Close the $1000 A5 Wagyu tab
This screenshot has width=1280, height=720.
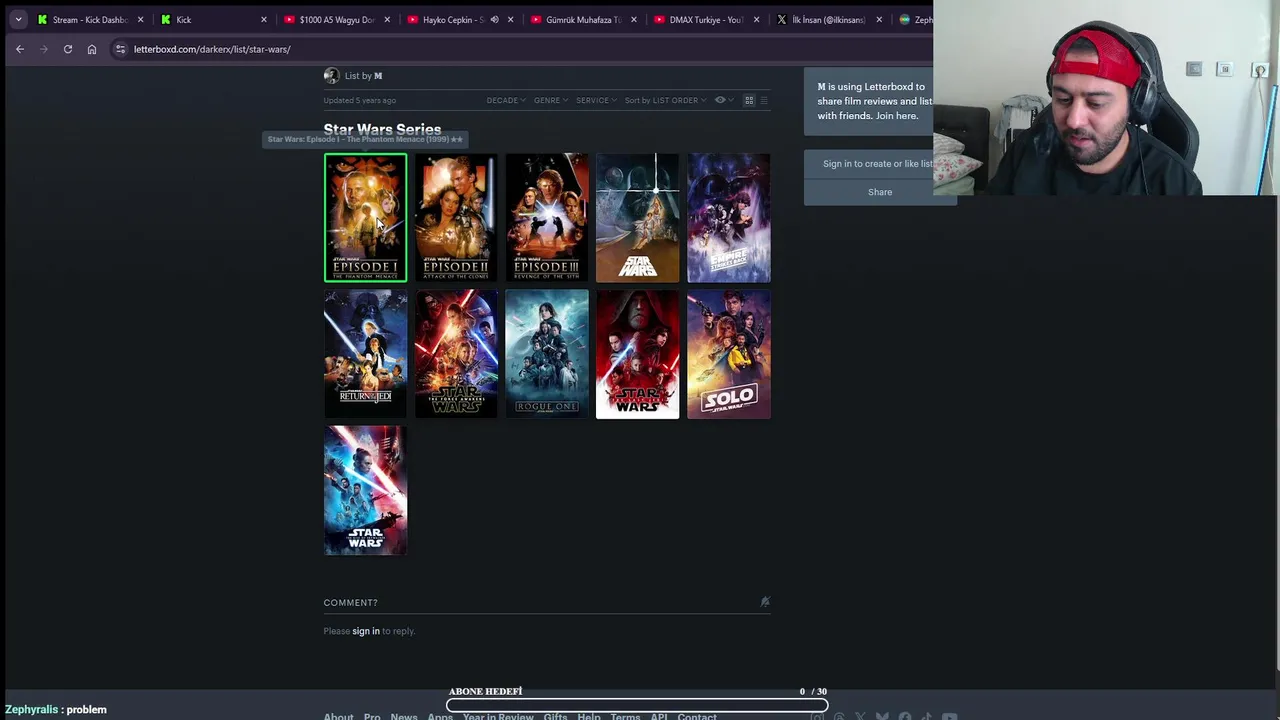click(x=387, y=19)
